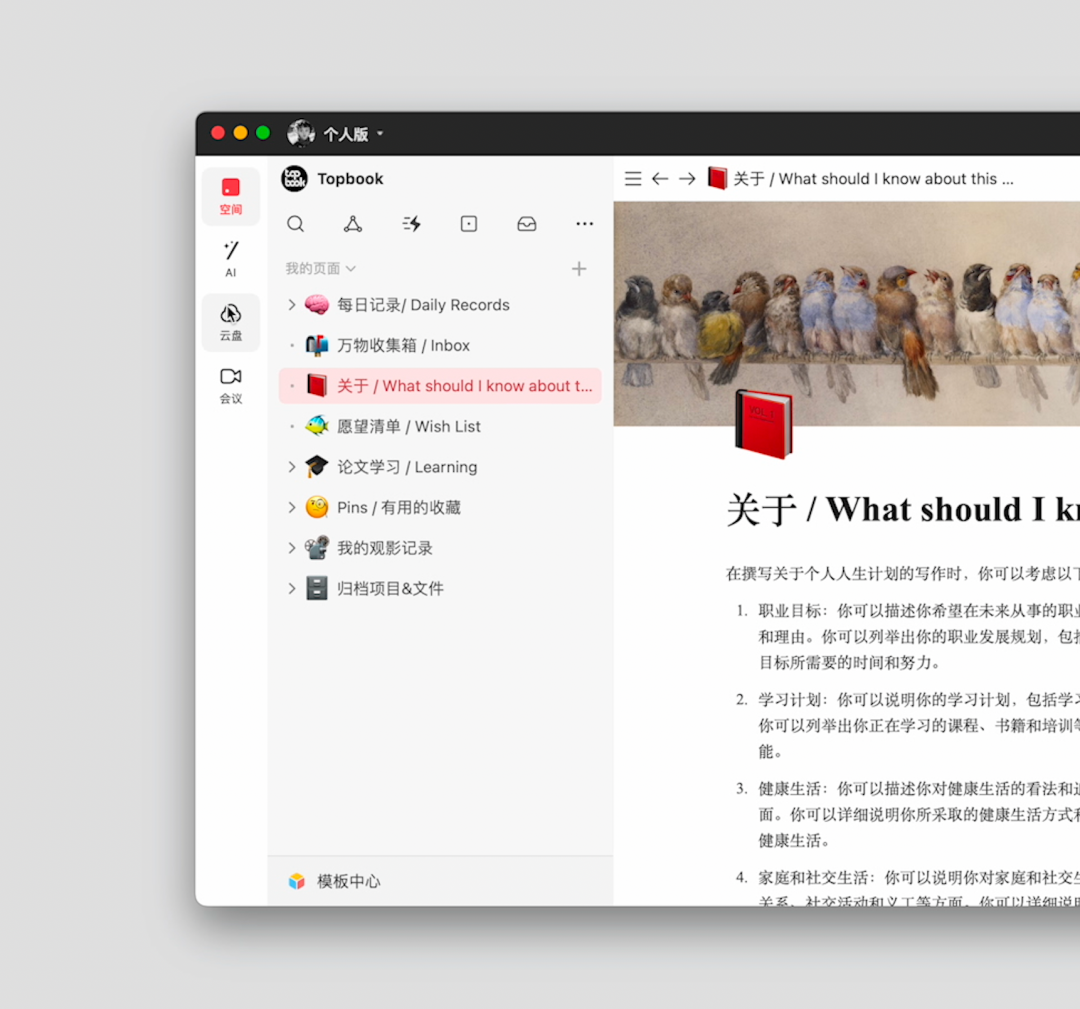Image resolution: width=1080 pixels, height=1009 pixels.
Task: Click the film projector icon for 我的观影记录
Action: coord(317,548)
